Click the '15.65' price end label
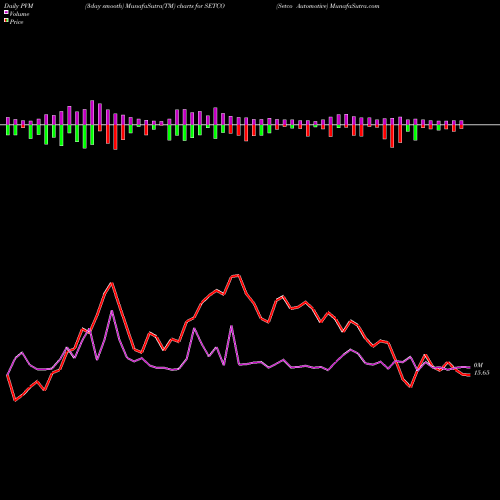 (482, 373)
